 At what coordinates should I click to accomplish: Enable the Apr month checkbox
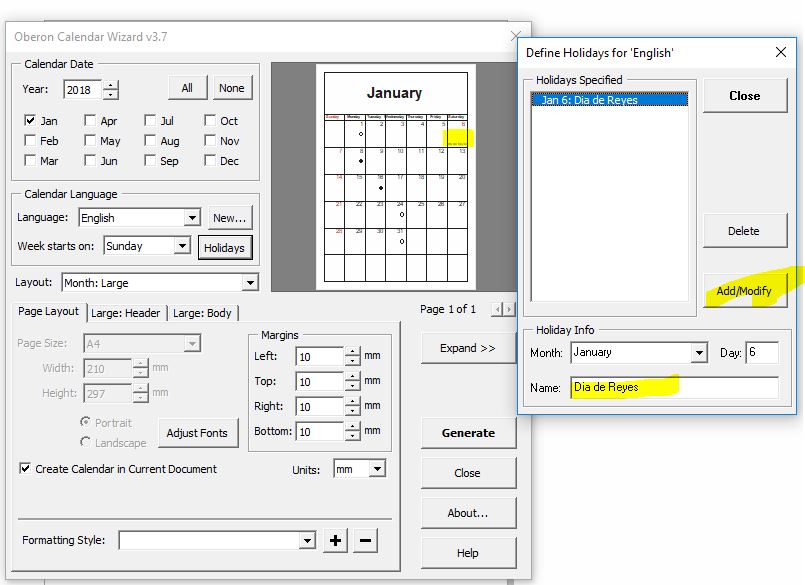[90, 120]
